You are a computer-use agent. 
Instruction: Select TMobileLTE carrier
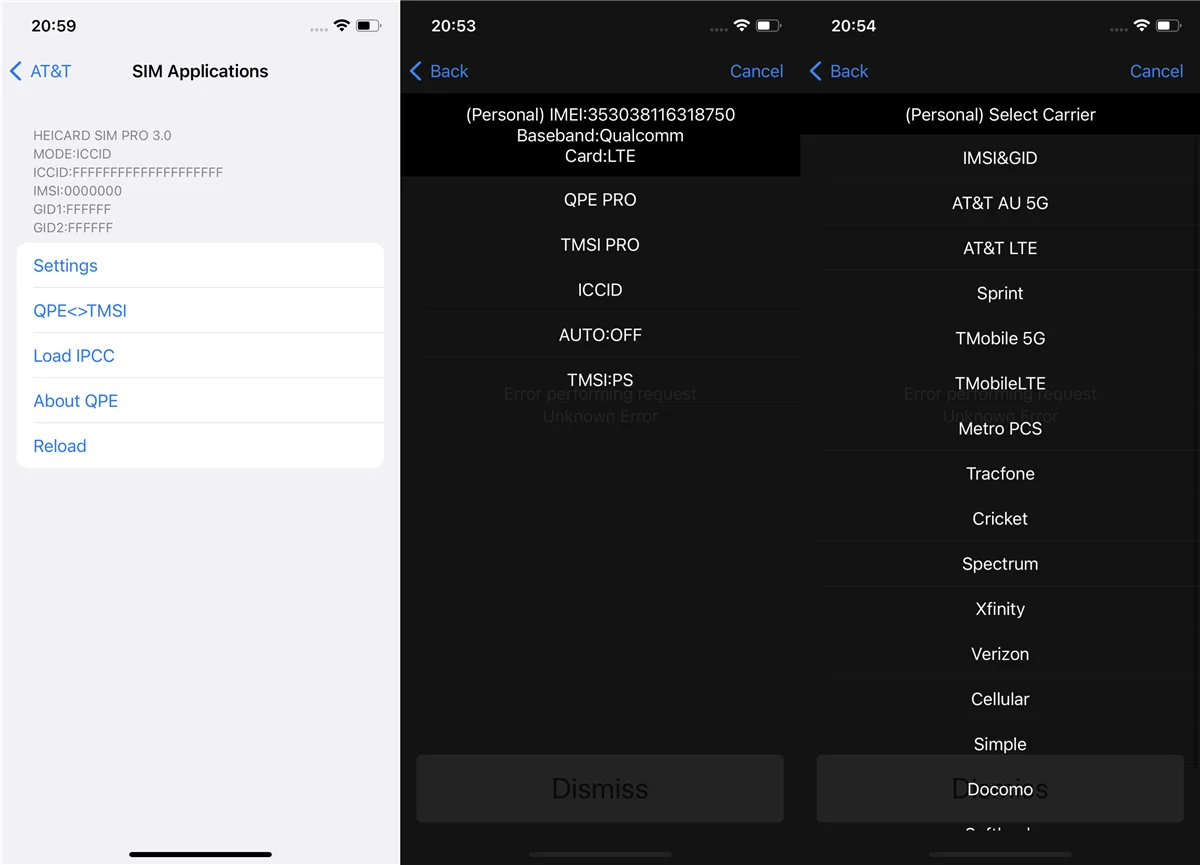pyautogui.click(x=1000, y=383)
